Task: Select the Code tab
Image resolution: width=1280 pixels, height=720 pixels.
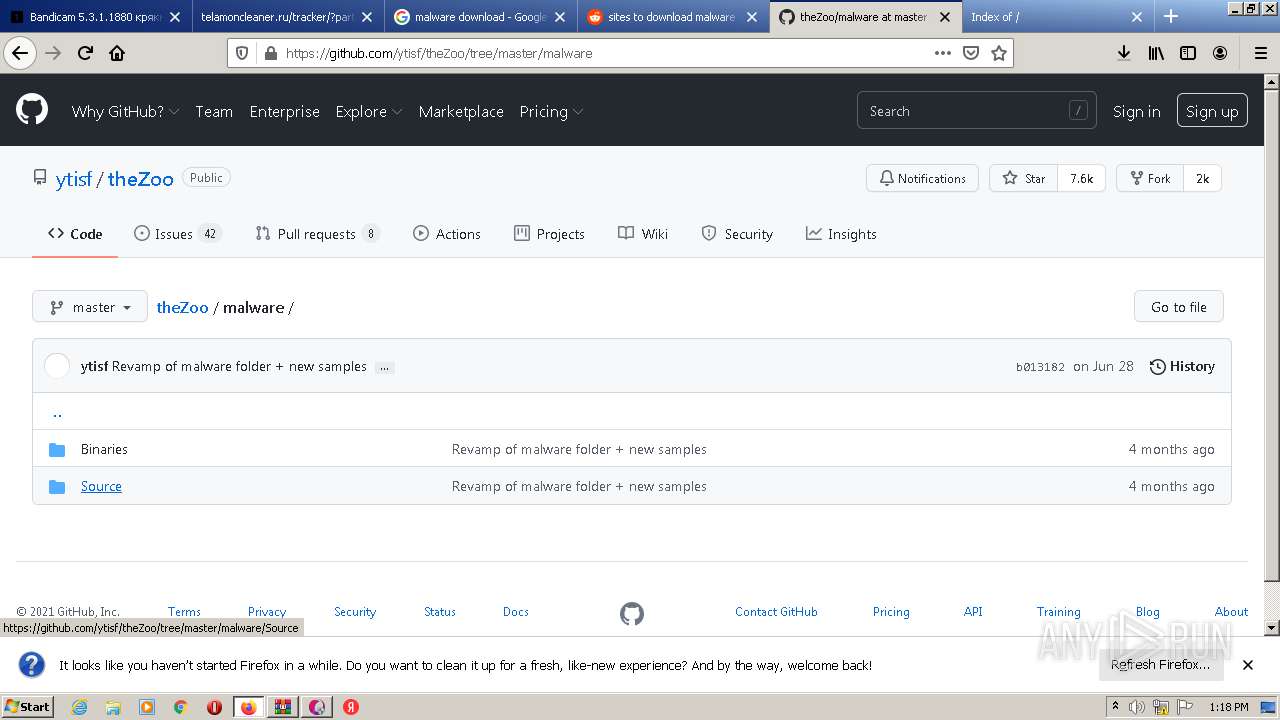Action: tap(75, 234)
